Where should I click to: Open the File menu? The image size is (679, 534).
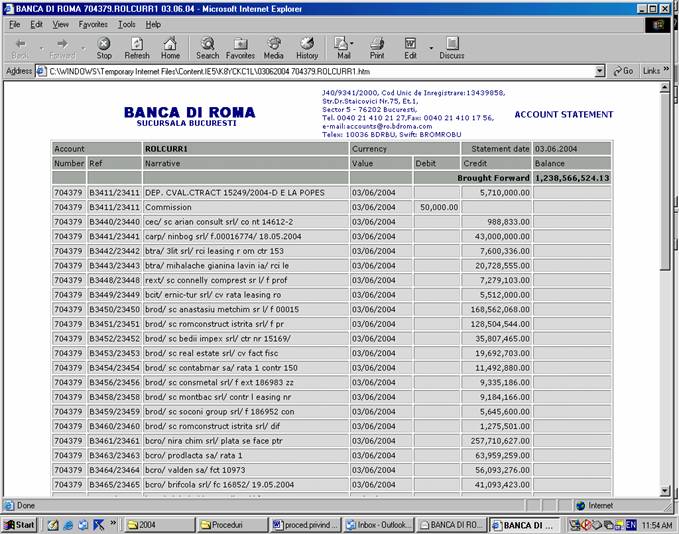point(15,25)
